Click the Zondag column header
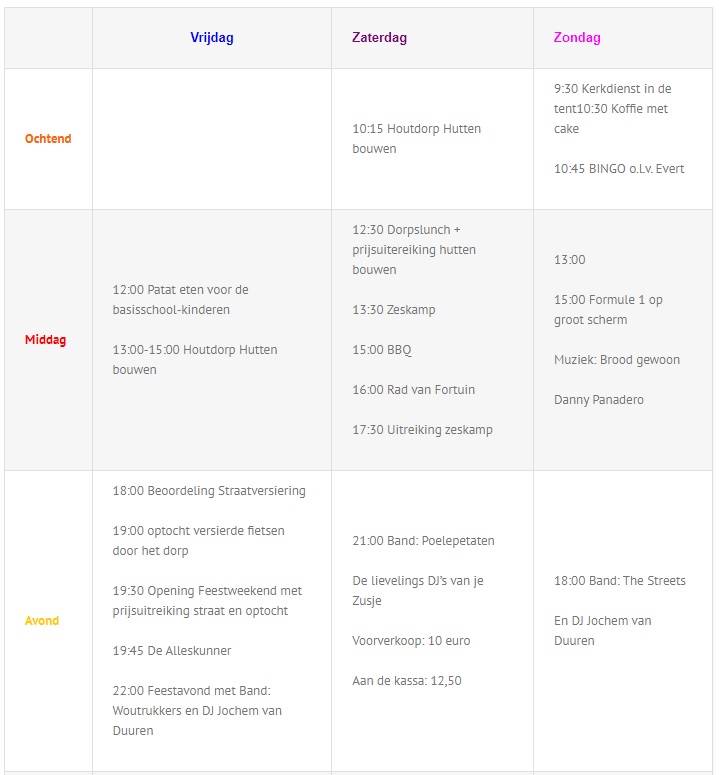 (x=577, y=38)
